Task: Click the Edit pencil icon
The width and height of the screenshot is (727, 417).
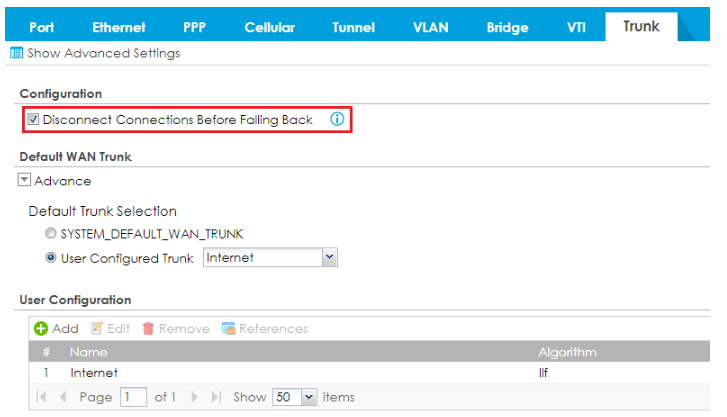Action: click(98, 328)
